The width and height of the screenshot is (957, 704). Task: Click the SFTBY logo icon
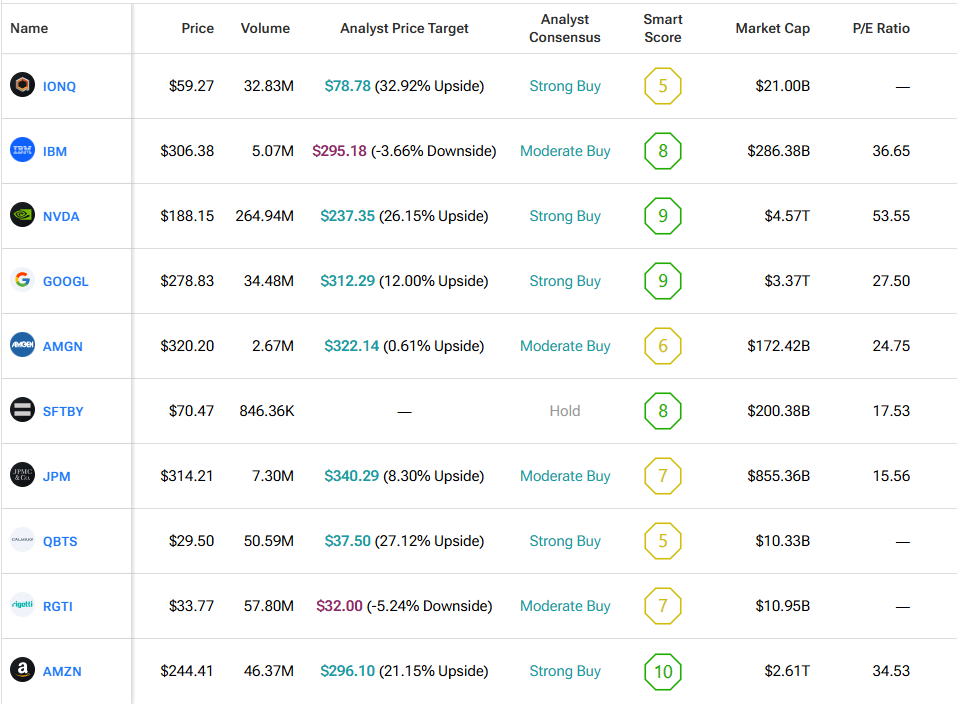click(22, 411)
